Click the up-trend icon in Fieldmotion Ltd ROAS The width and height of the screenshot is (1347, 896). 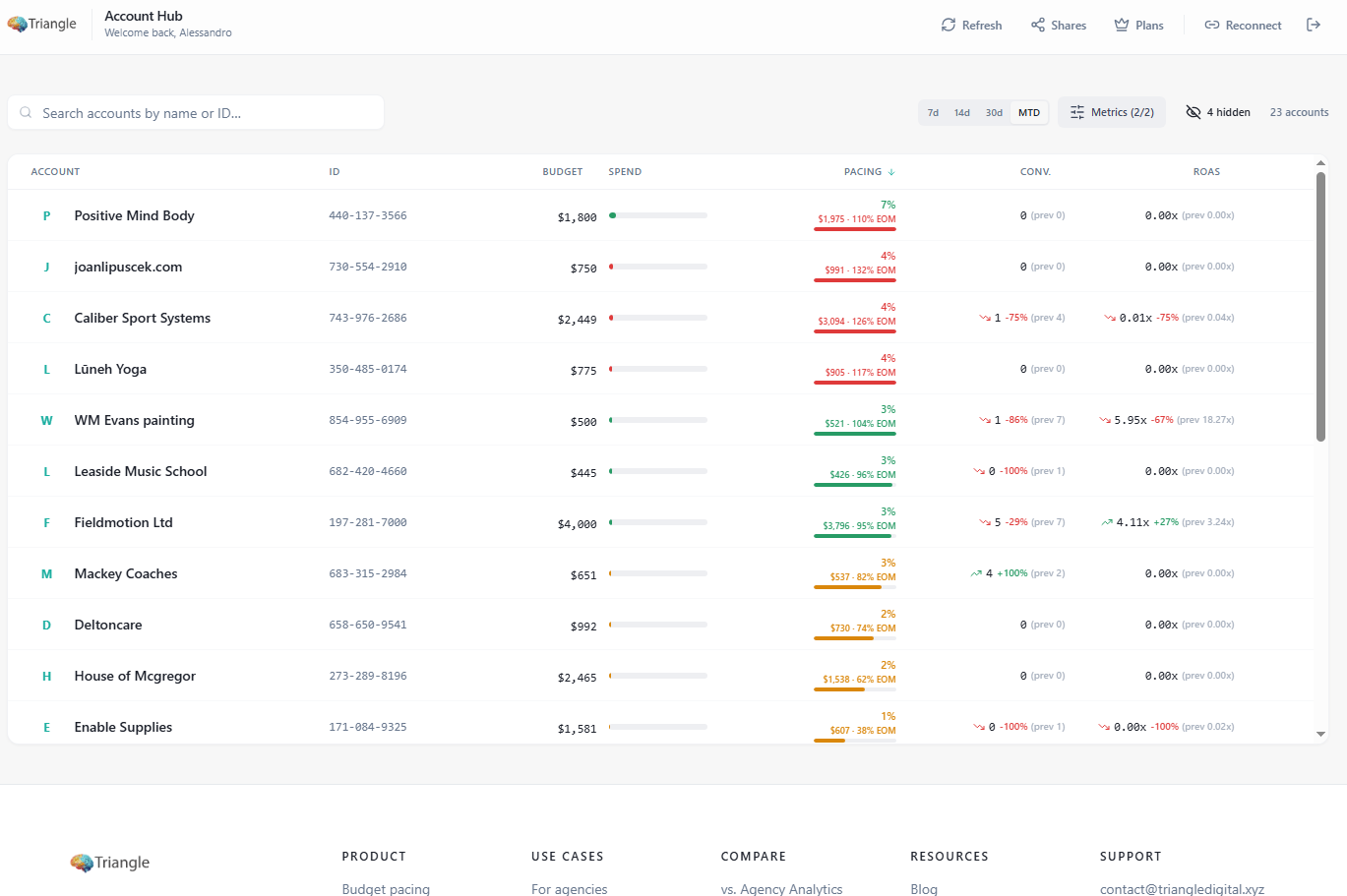[x=1107, y=522]
